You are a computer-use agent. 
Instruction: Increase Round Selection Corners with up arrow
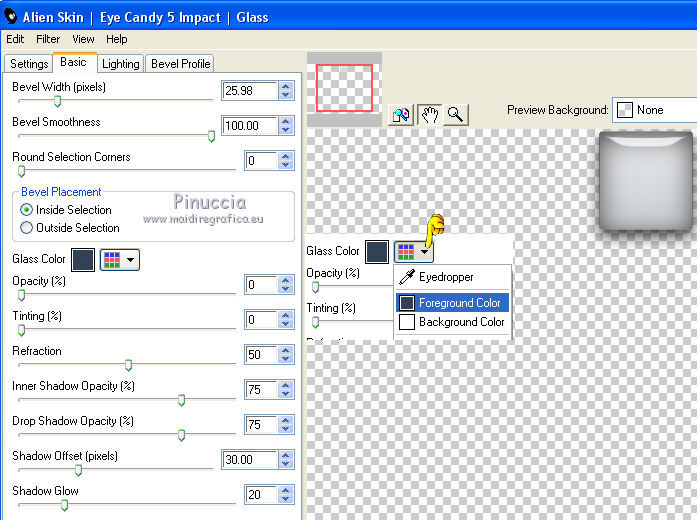pos(286,156)
